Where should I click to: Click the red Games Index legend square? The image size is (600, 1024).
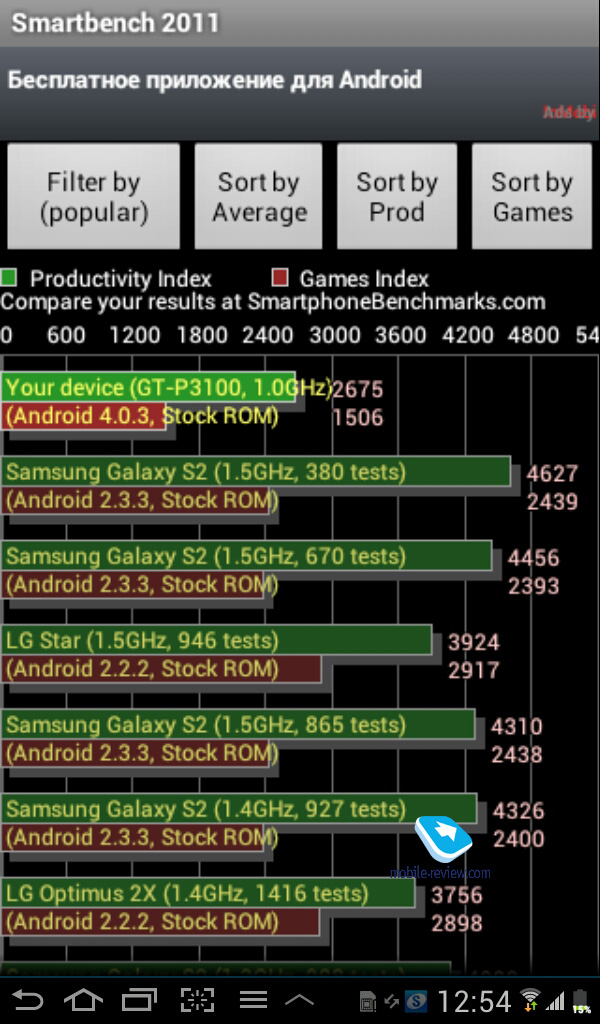tap(279, 278)
